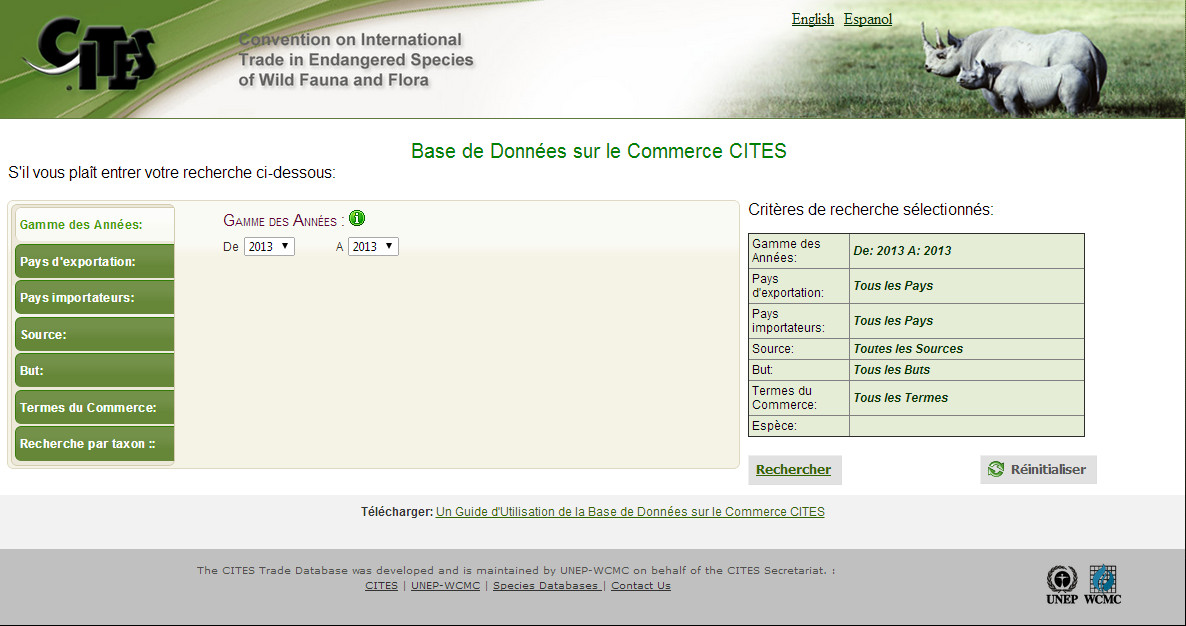Viewport: 1186px width, 626px height.
Task: Open the 'De' start year dropdown
Action: click(269, 246)
